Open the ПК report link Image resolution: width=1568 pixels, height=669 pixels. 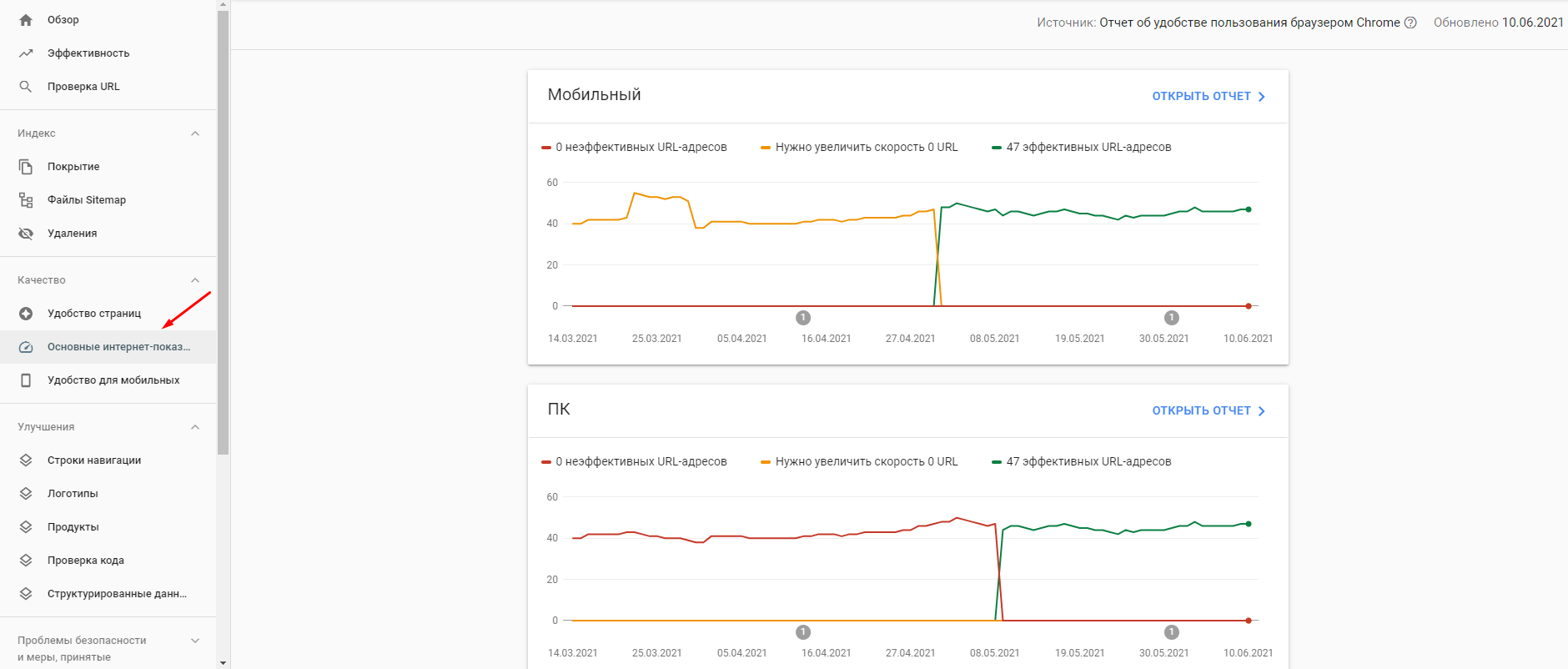(x=1208, y=411)
